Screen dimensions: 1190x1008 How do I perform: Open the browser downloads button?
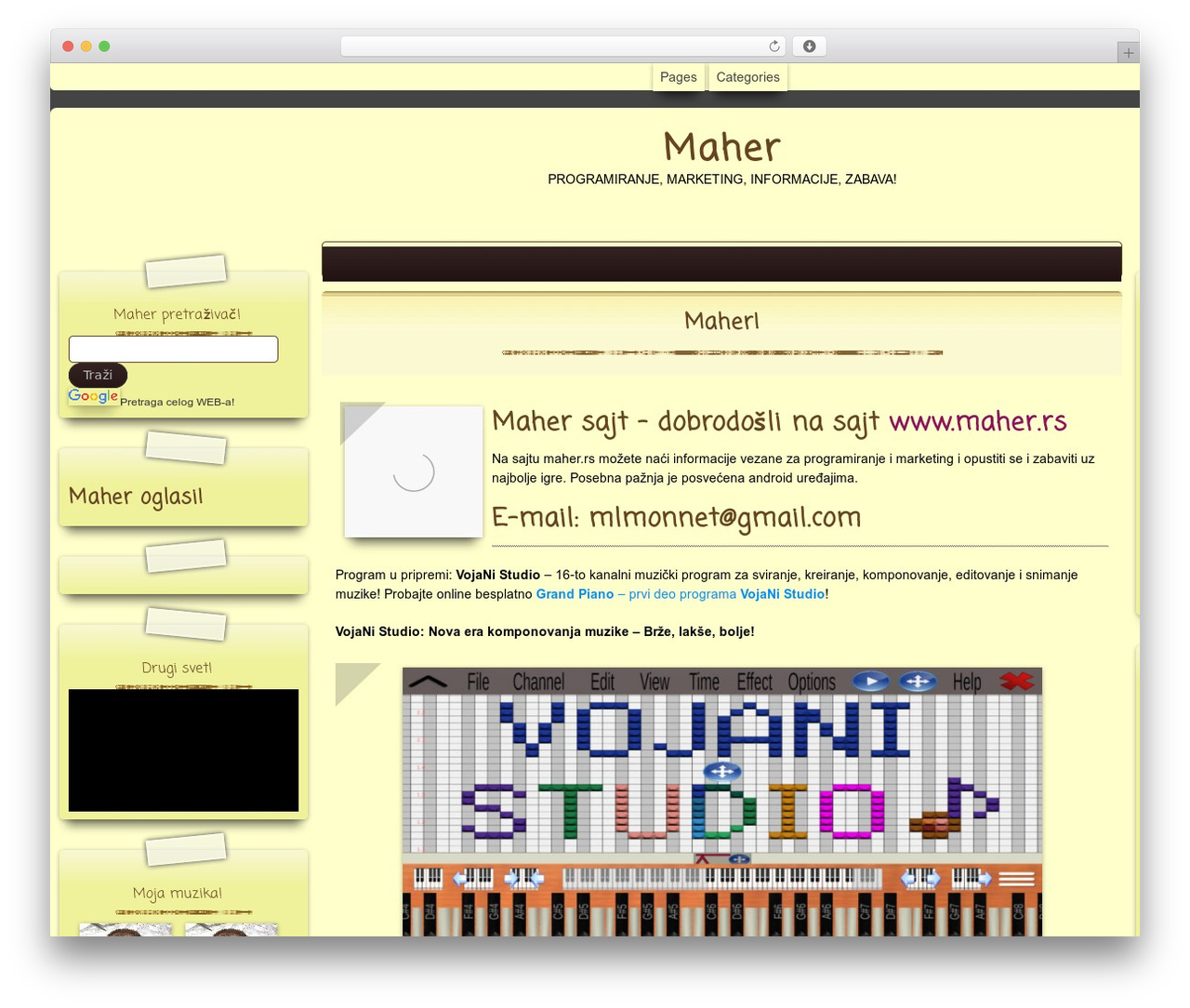tap(810, 46)
